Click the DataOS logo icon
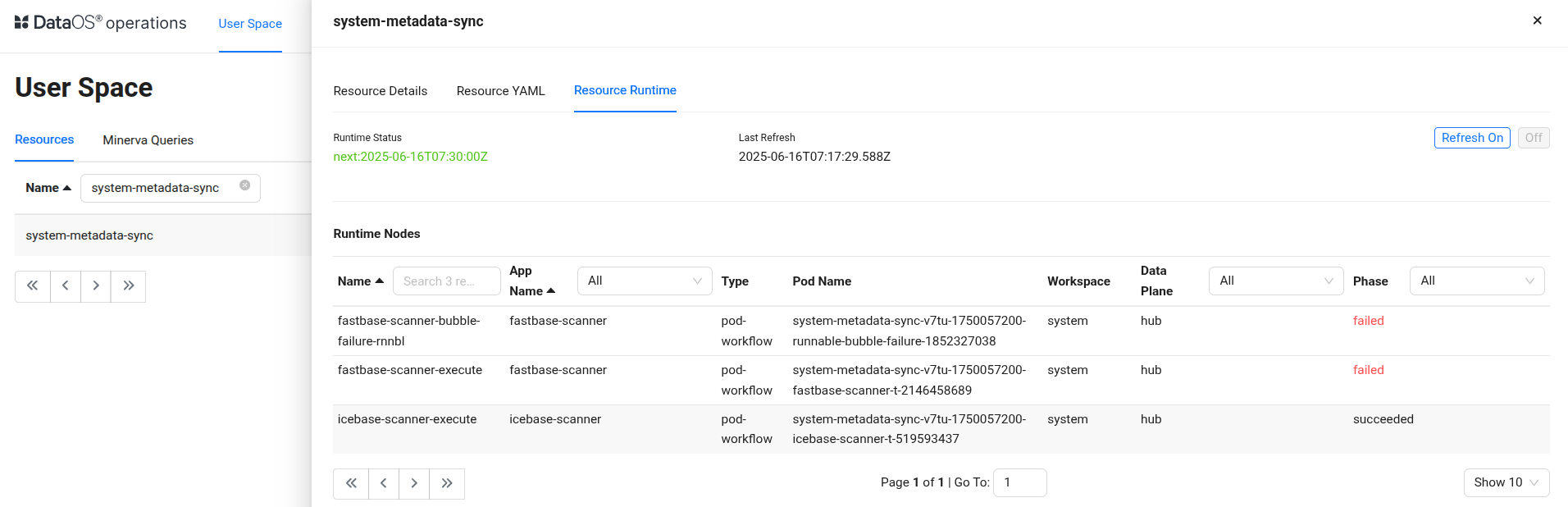Image resolution: width=1568 pixels, height=507 pixels. pos(21,23)
